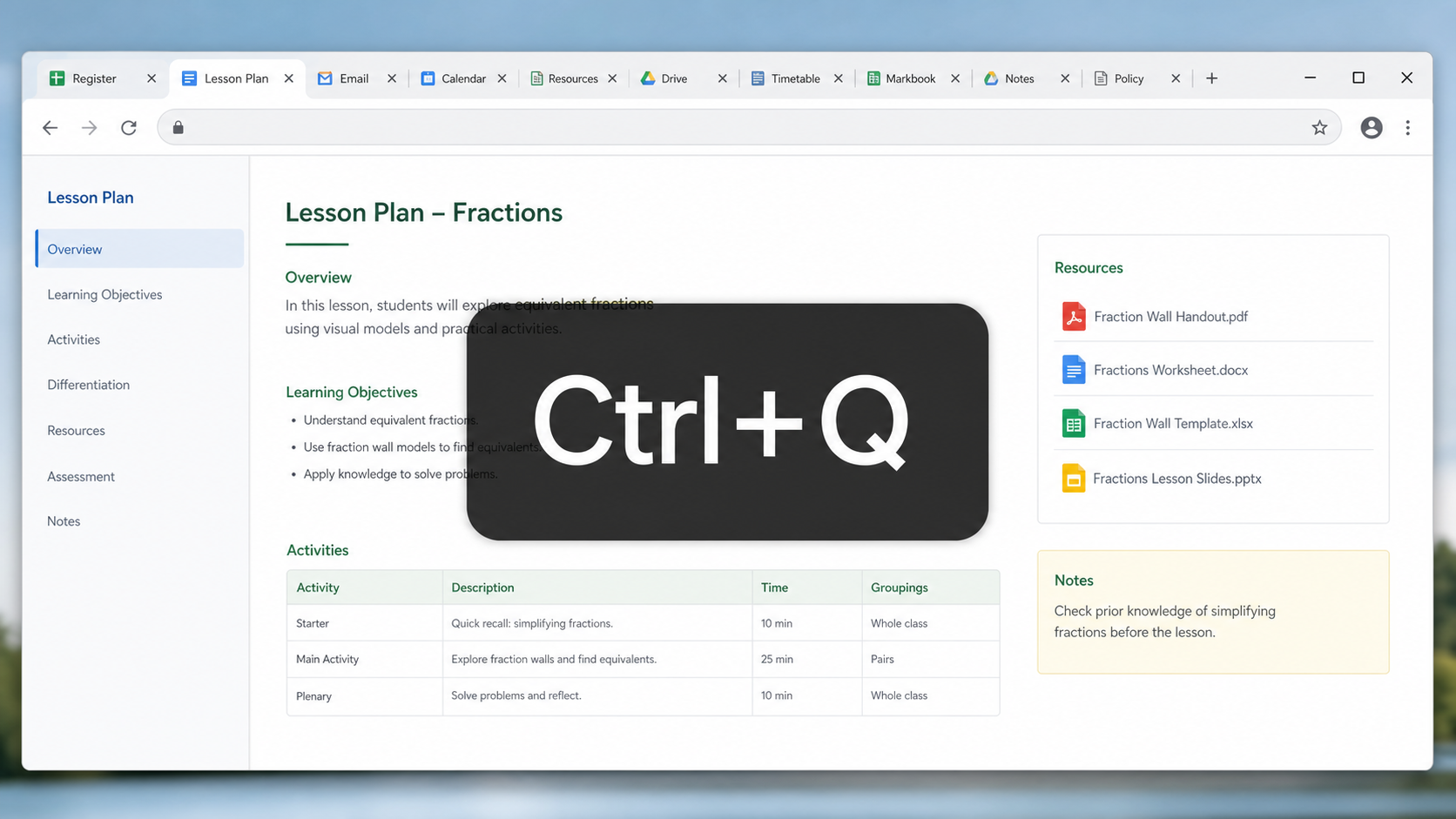The image size is (1456, 819).
Task: Click the Lesson Plan – Fractions title
Action: click(x=424, y=212)
